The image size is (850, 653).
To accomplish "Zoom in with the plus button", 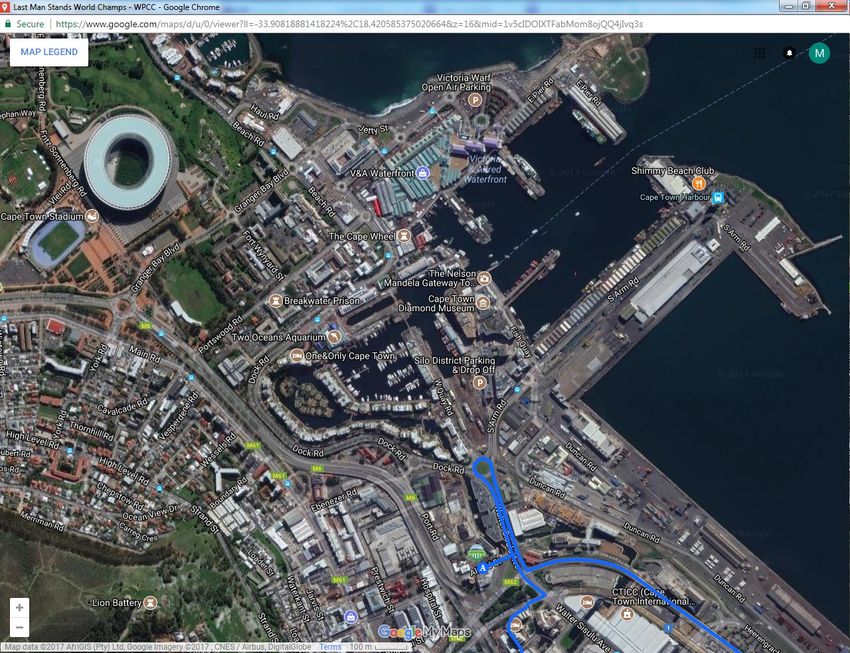I will pos(20,607).
